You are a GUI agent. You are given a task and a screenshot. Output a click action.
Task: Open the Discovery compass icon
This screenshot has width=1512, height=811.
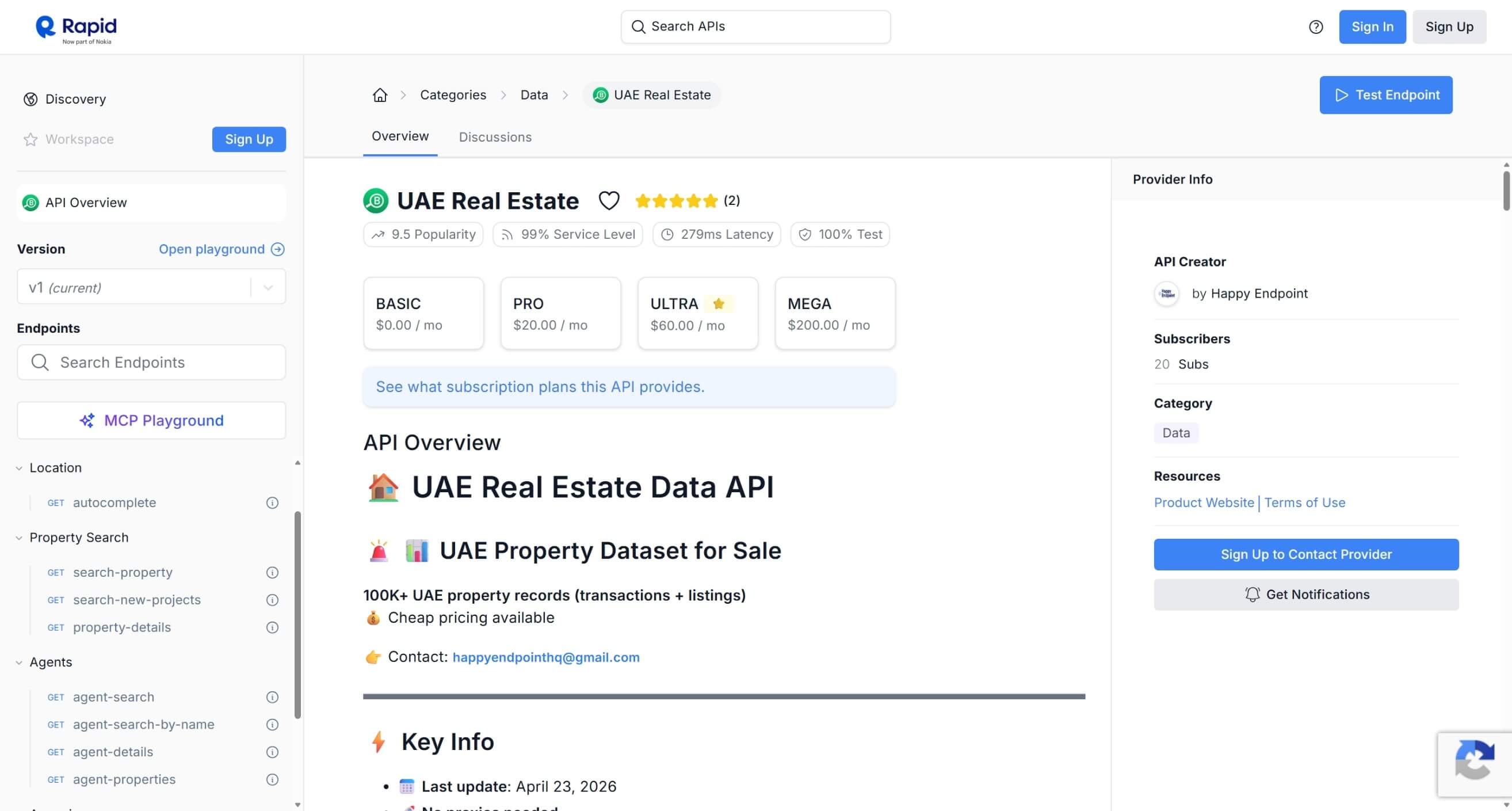(x=30, y=99)
